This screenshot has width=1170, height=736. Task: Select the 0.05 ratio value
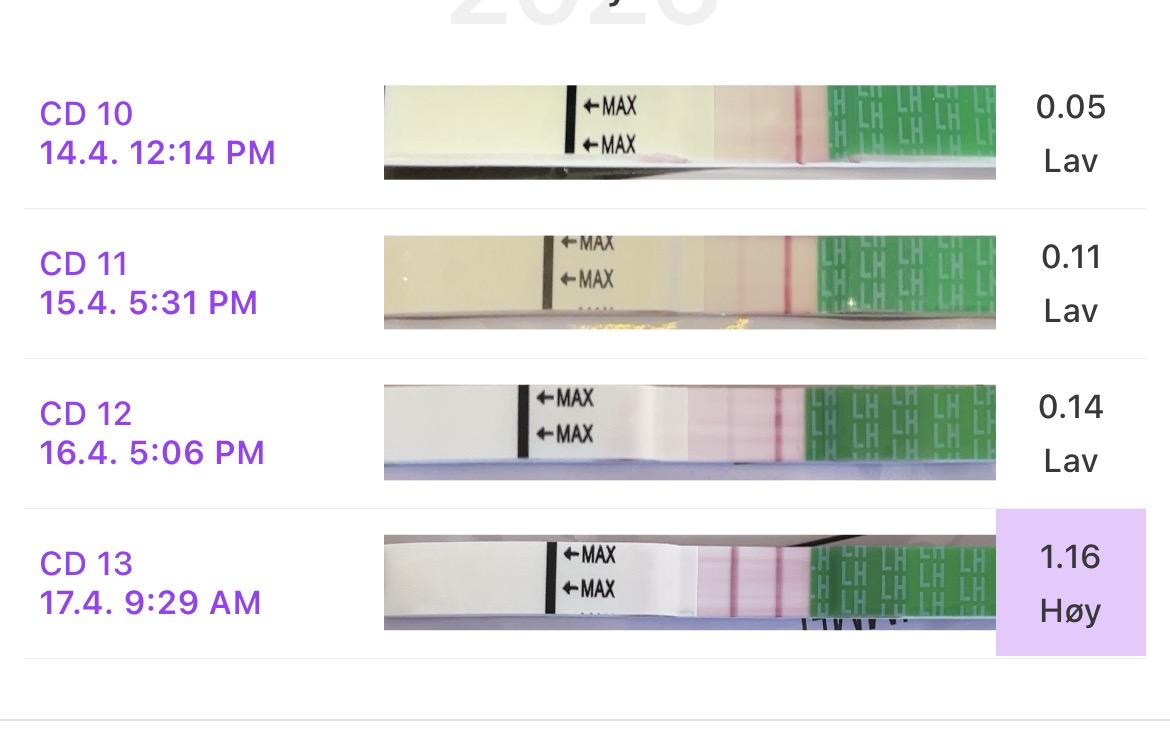(x=1070, y=107)
